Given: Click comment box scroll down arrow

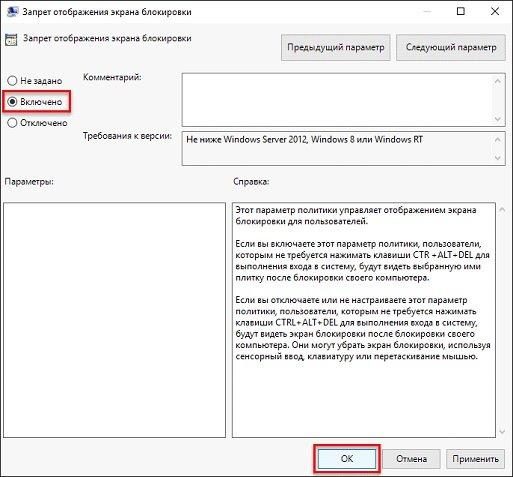Looking at the screenshot, I should 498,119.
